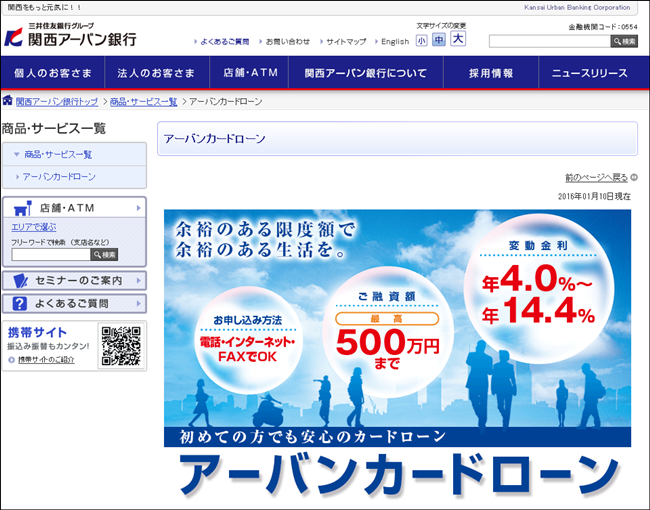Click 前のページへ戻る link
Image resolution: width=650 pixels, height=510 pixels.
tap(597, 177)
